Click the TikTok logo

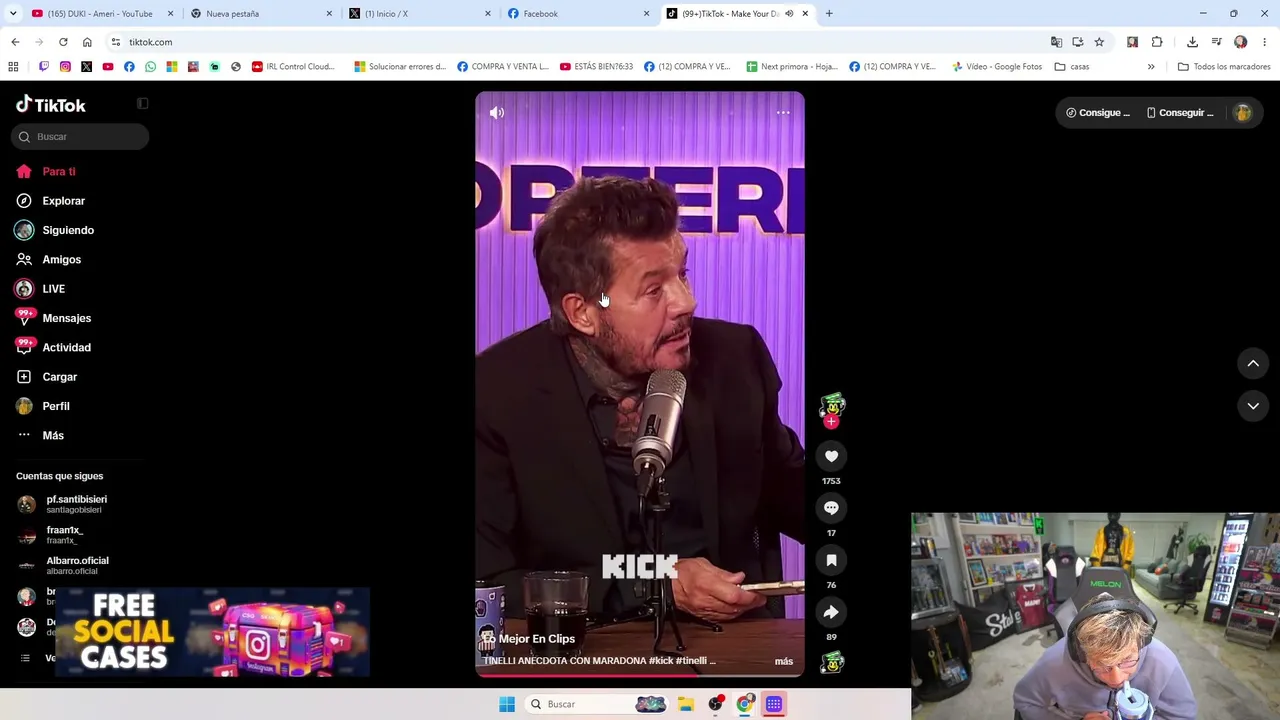(51, 105)
